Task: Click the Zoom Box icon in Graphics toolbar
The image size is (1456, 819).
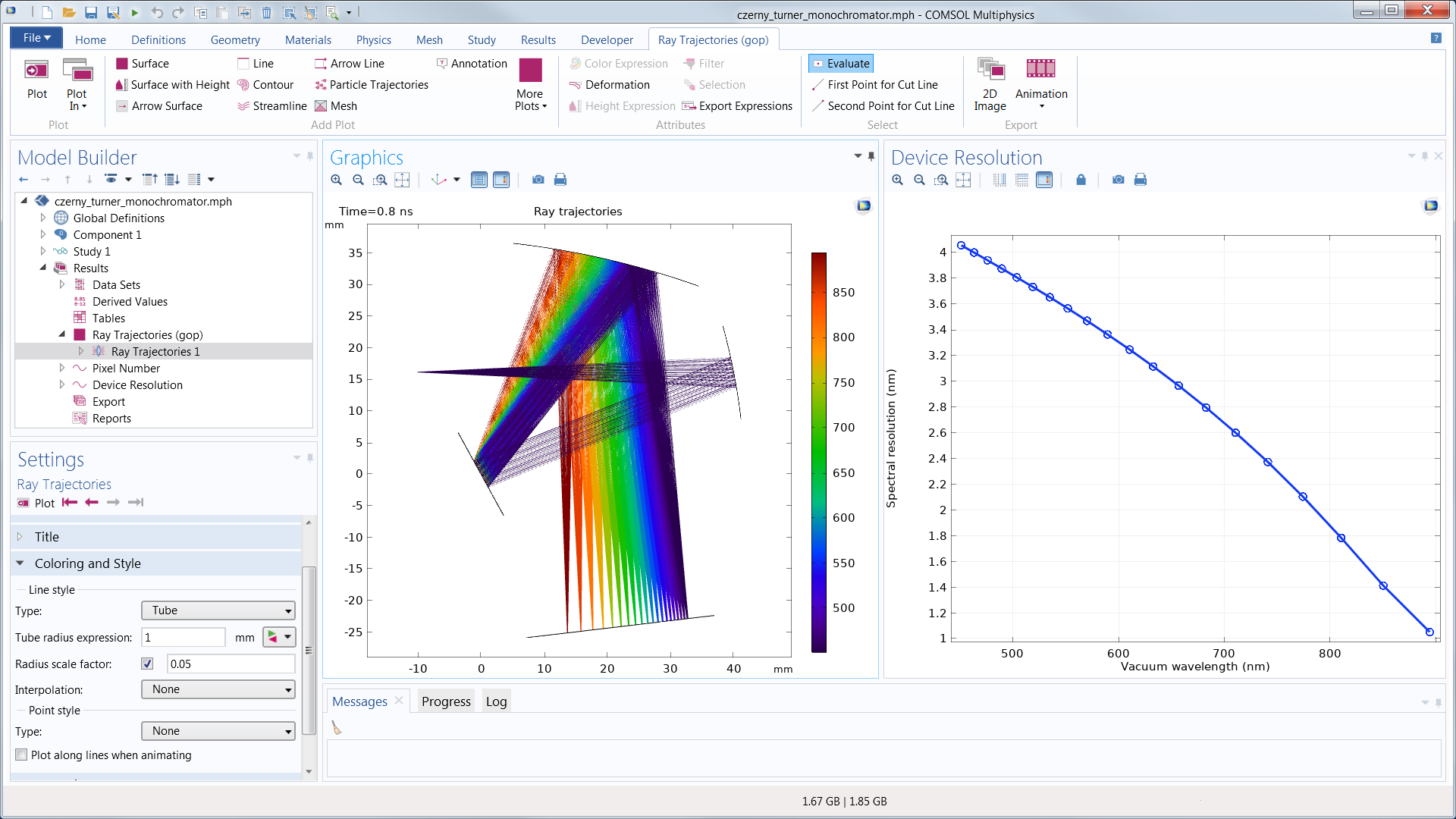Action: 380,180
